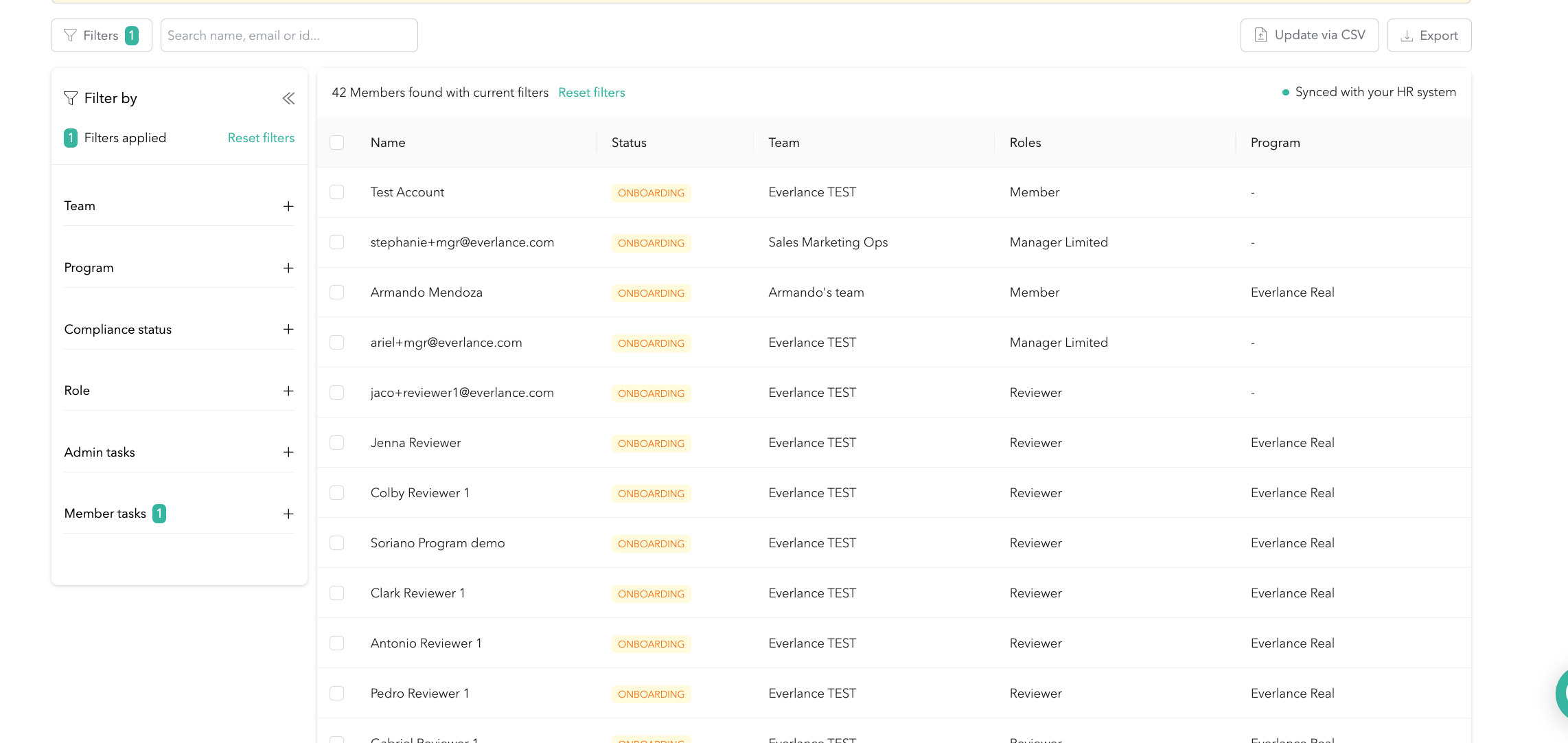Viewport: 1568px width, 743px height.
Task: Expand the Compliance status filter
Action: pyautogui.click(x=288, y=330)
